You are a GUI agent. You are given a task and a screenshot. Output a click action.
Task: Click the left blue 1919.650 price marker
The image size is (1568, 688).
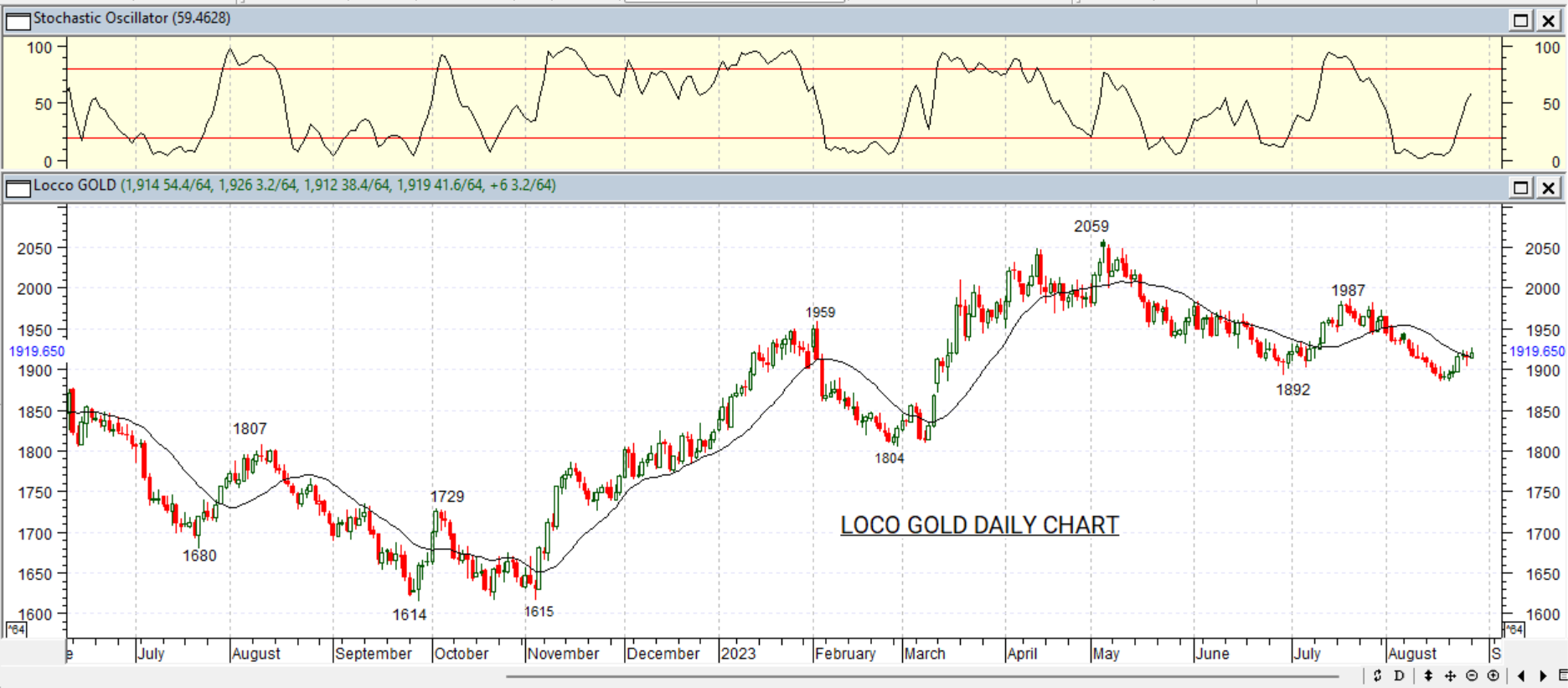[37, 352]
